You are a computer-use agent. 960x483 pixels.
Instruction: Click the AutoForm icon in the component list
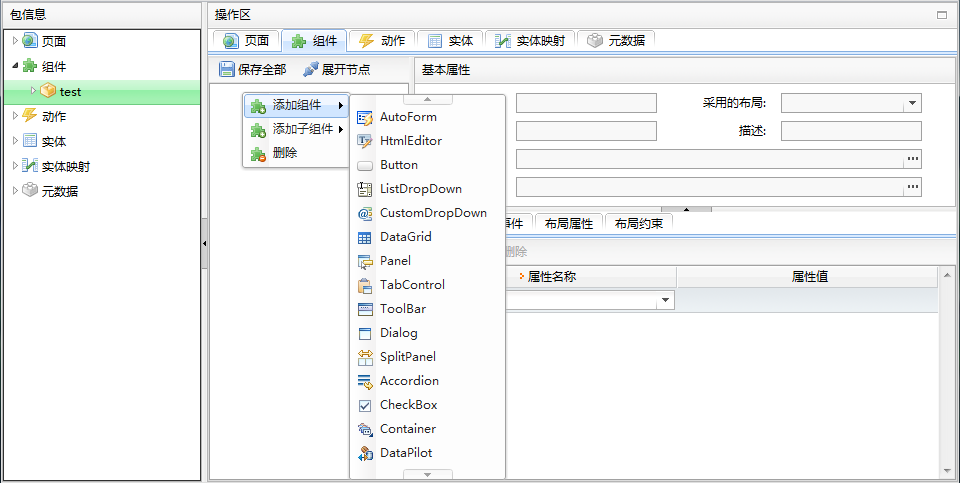coord(365,117)
